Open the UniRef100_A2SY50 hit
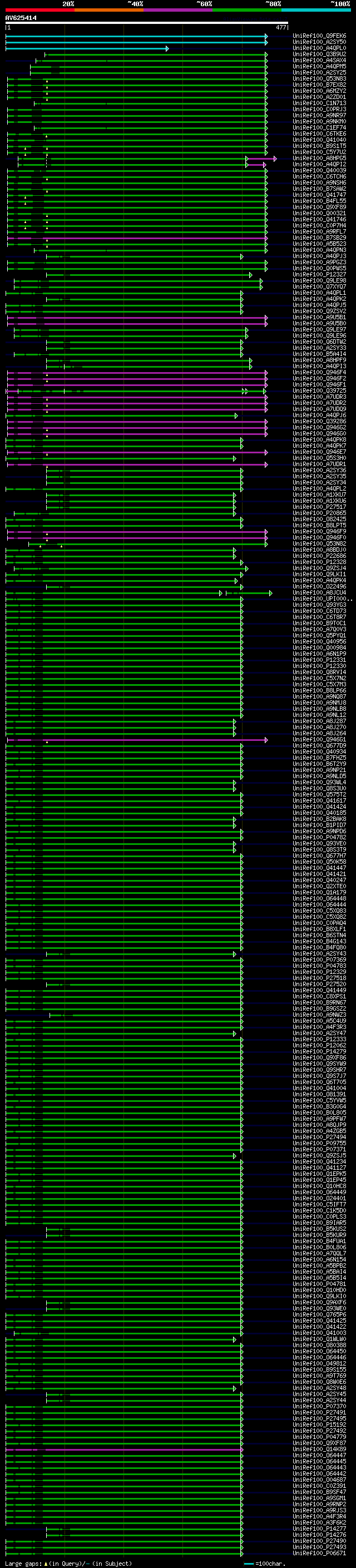356x1568 pixels. (319, 42)
